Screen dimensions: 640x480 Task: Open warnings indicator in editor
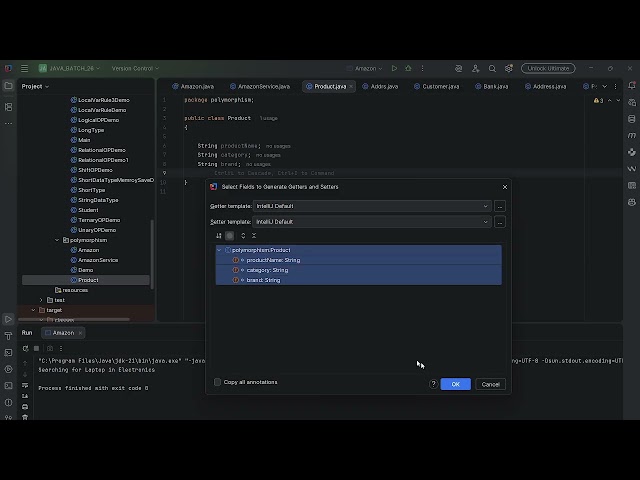point(598,100)
